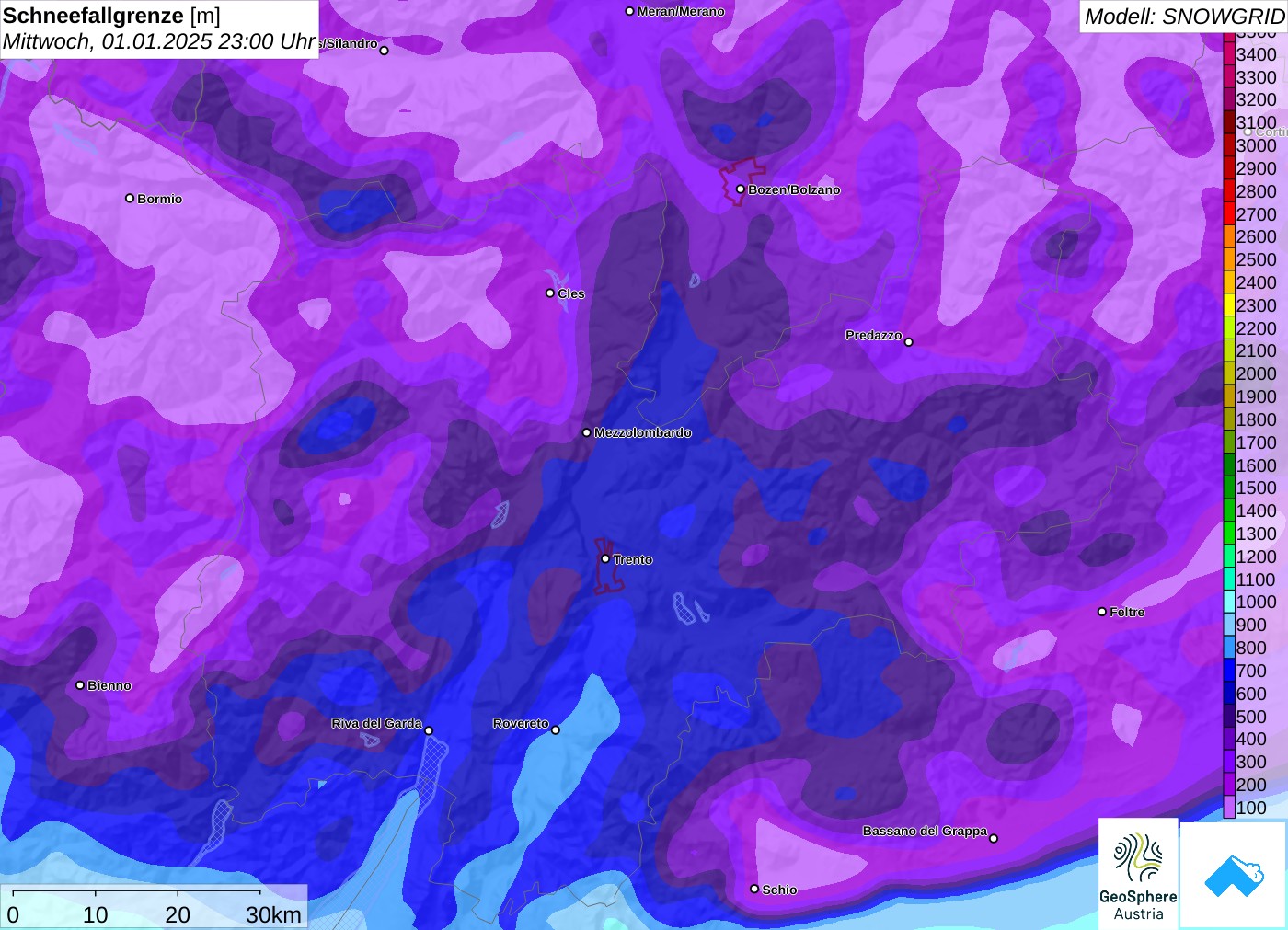Click the Trento city marker
The image size is (1288, 930).
(605, 558)
